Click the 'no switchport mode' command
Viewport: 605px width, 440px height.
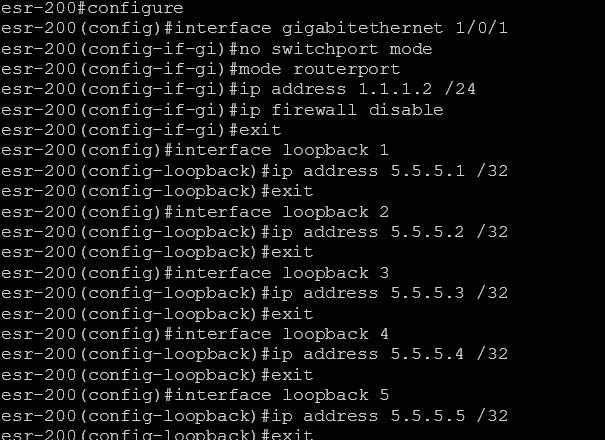(x=335, y=49)
